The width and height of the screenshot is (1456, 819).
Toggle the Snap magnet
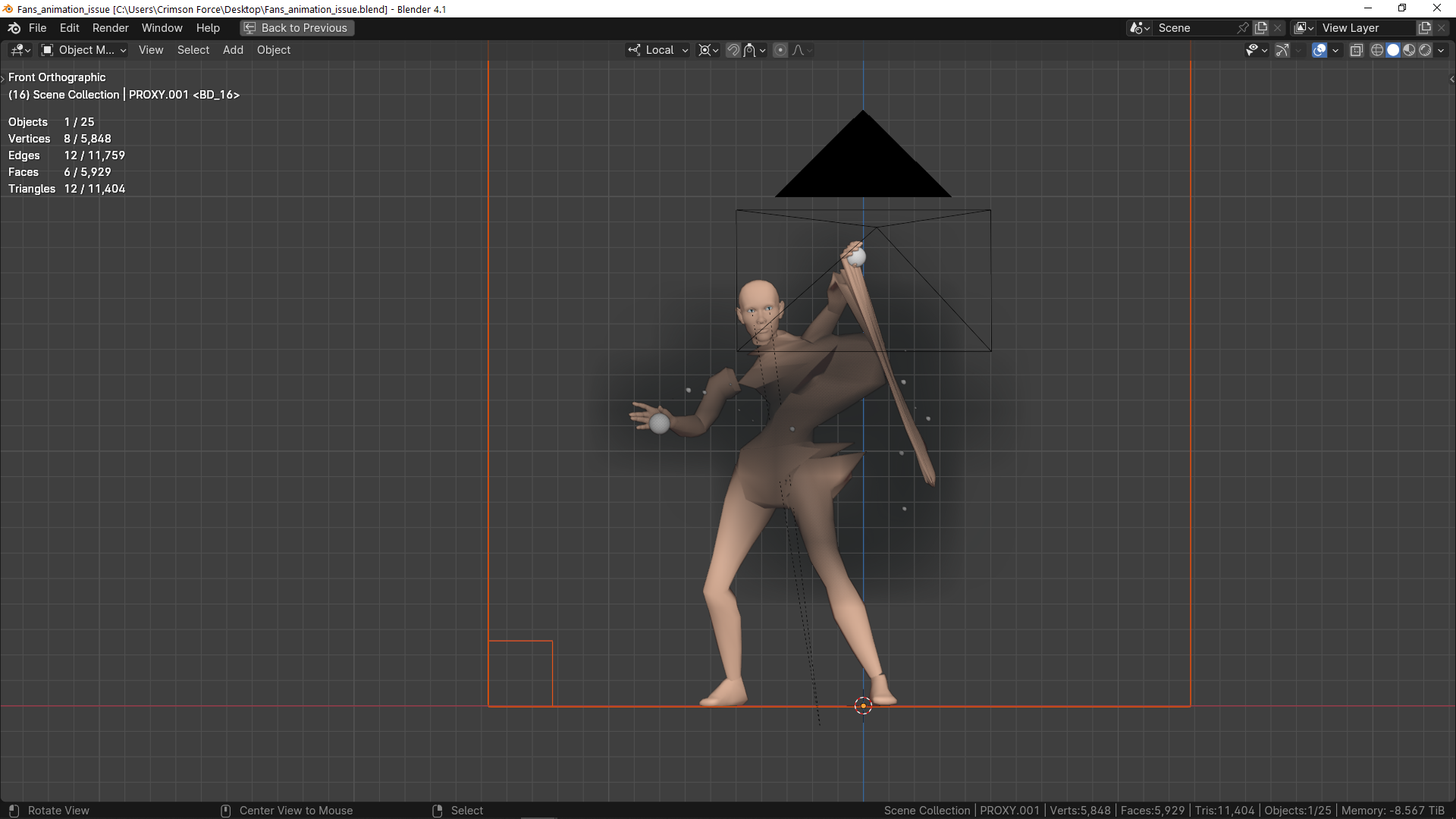pos(733,50)
